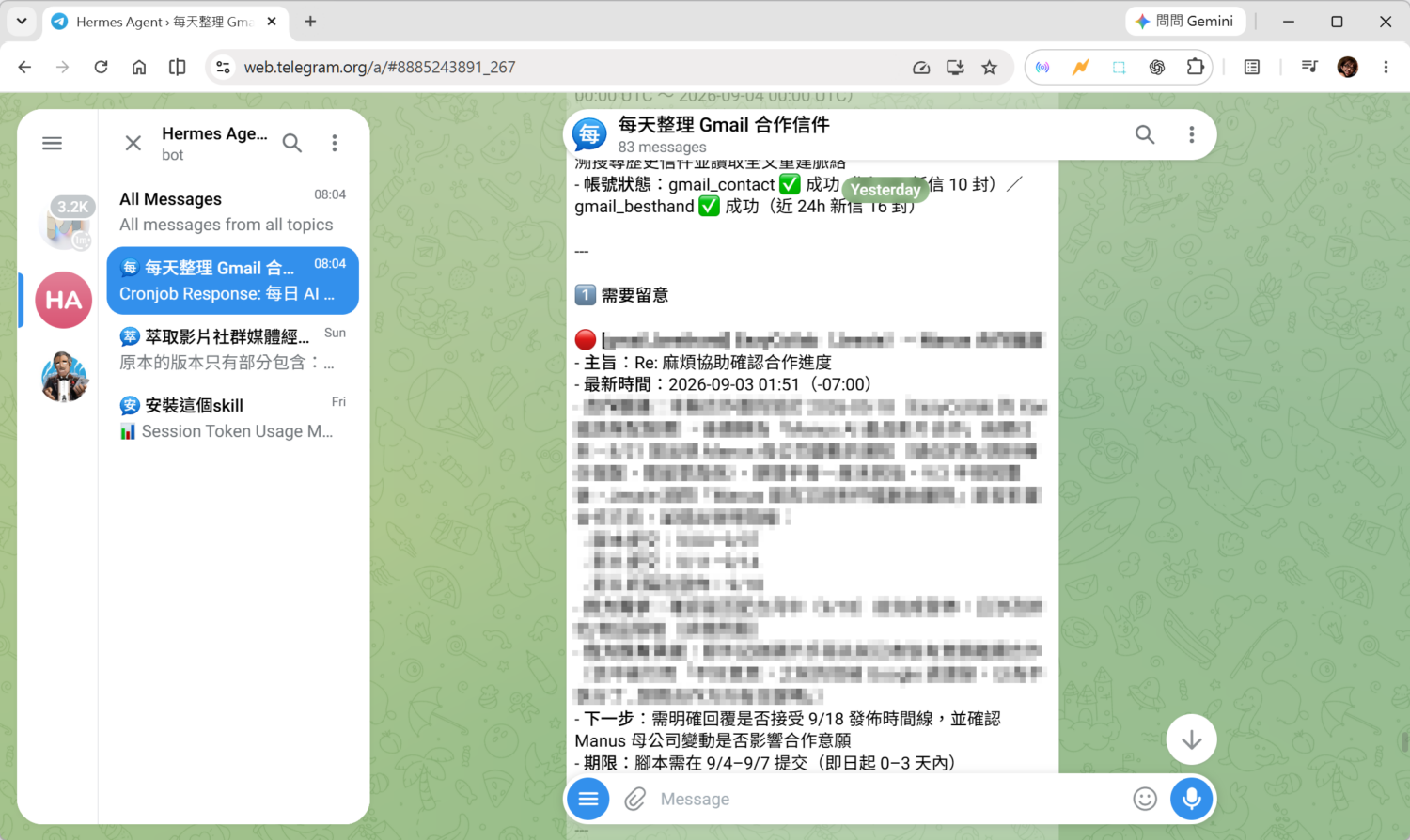Viewport: 1410px width, 840px height.
Task: View site information icon in address bar
Action: coord(223,67)
